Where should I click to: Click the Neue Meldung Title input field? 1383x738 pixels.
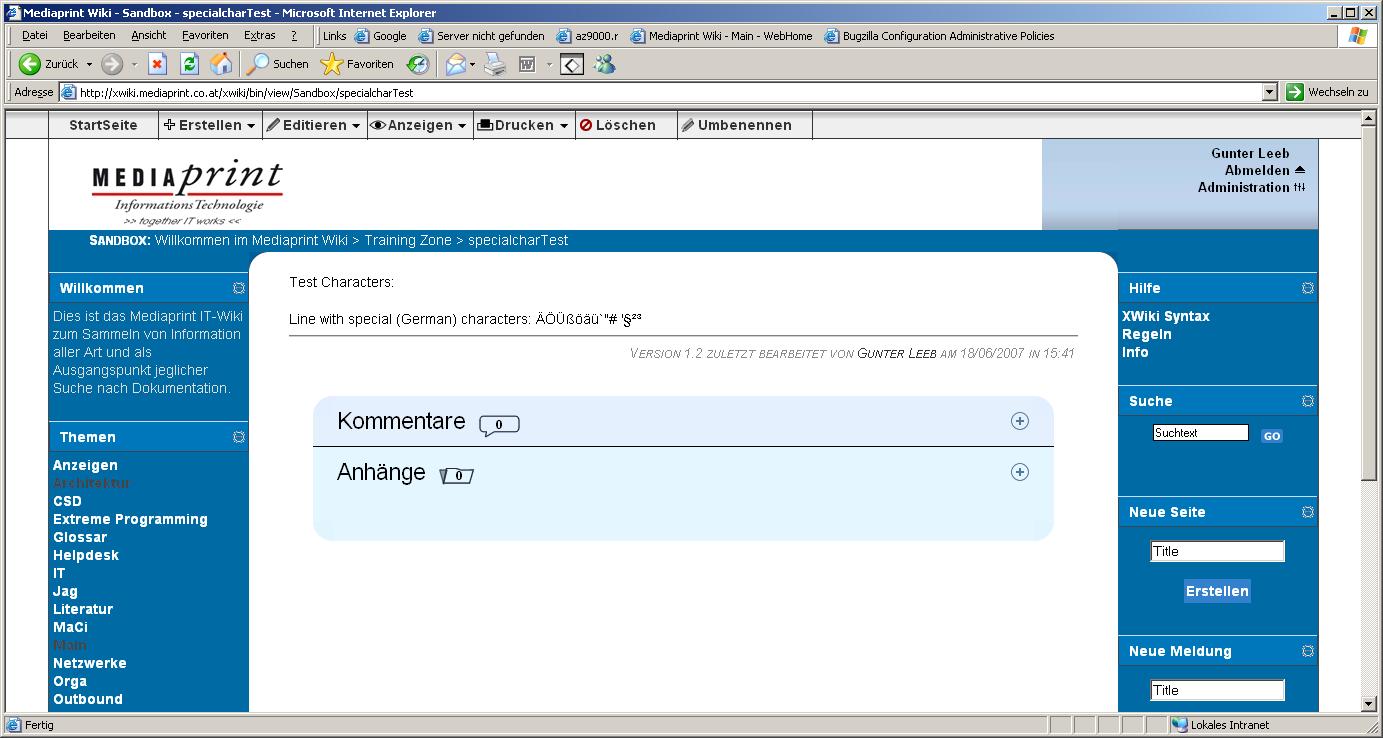[1218, 690]
